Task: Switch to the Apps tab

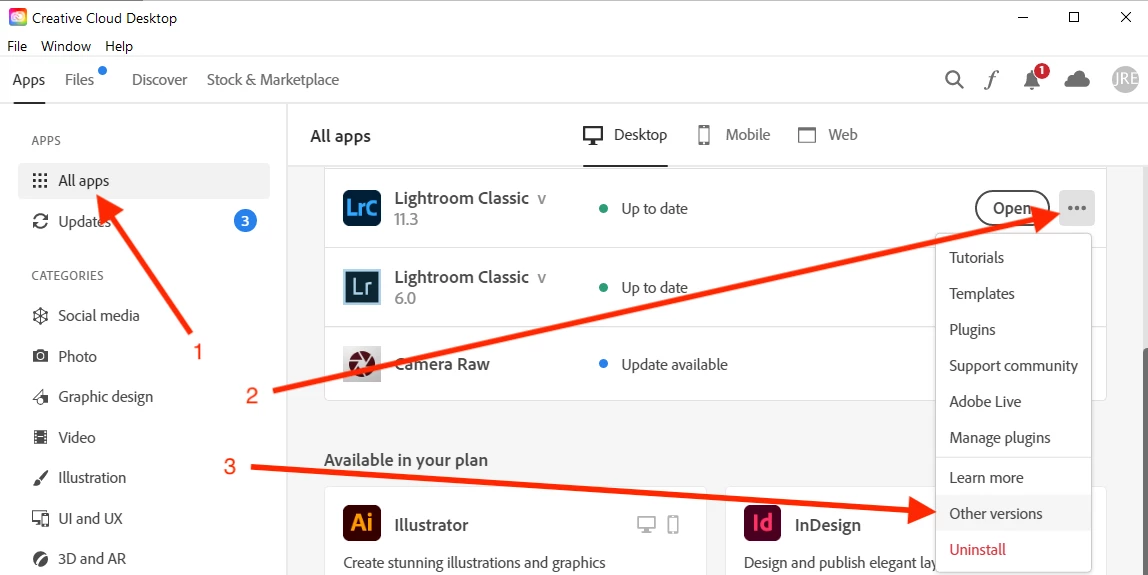Action: pos(29,80)
